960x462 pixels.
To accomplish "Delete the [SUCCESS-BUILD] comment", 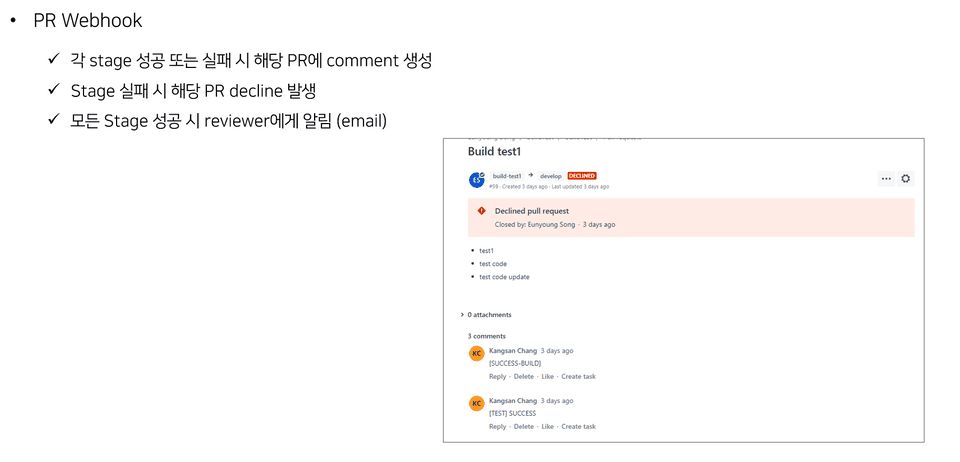I will click(x=524, y=377).
